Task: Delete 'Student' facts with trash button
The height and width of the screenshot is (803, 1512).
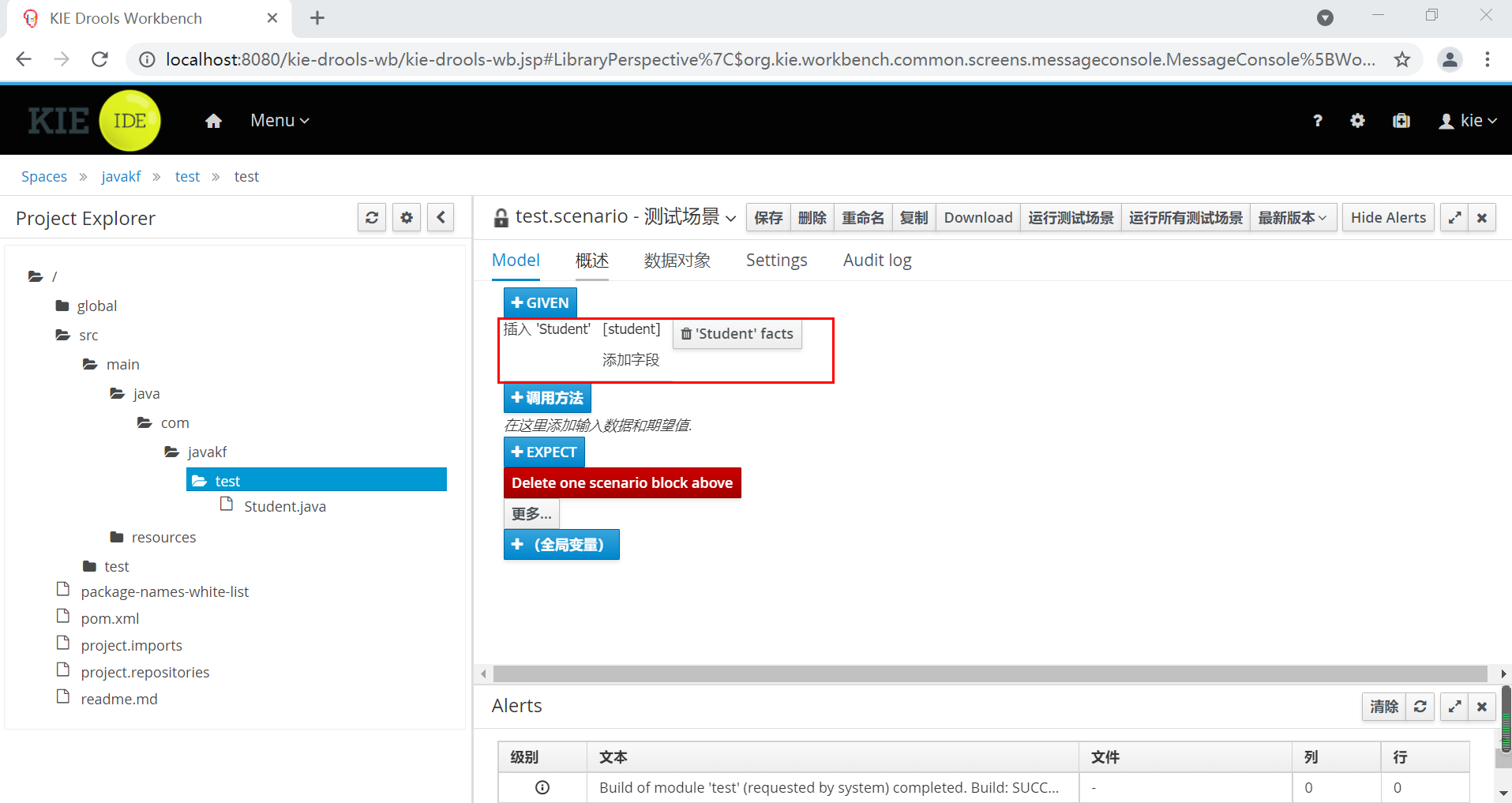Action: tap(737, 334)
